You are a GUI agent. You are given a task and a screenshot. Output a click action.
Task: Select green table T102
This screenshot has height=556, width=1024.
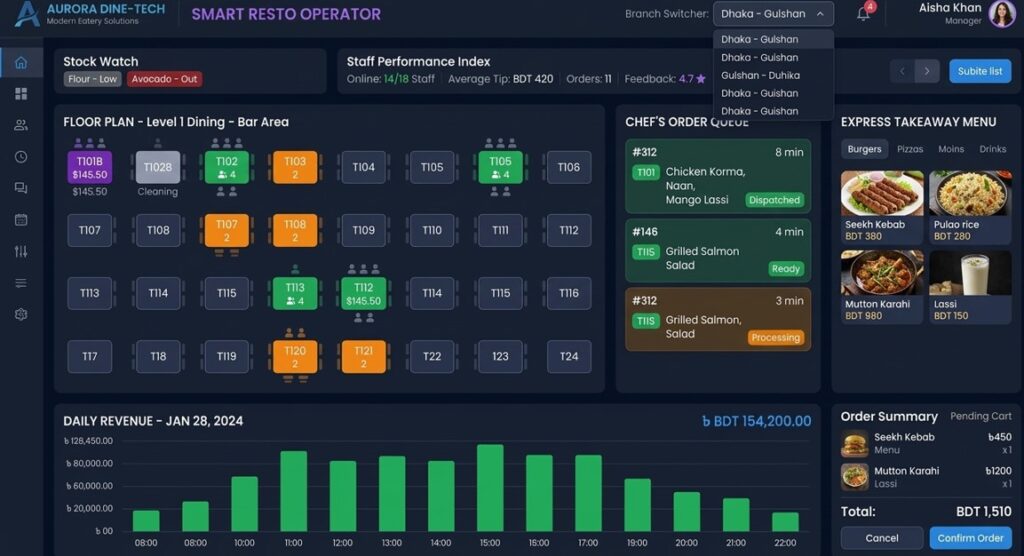pyautogui.click(x=227, y=167)
